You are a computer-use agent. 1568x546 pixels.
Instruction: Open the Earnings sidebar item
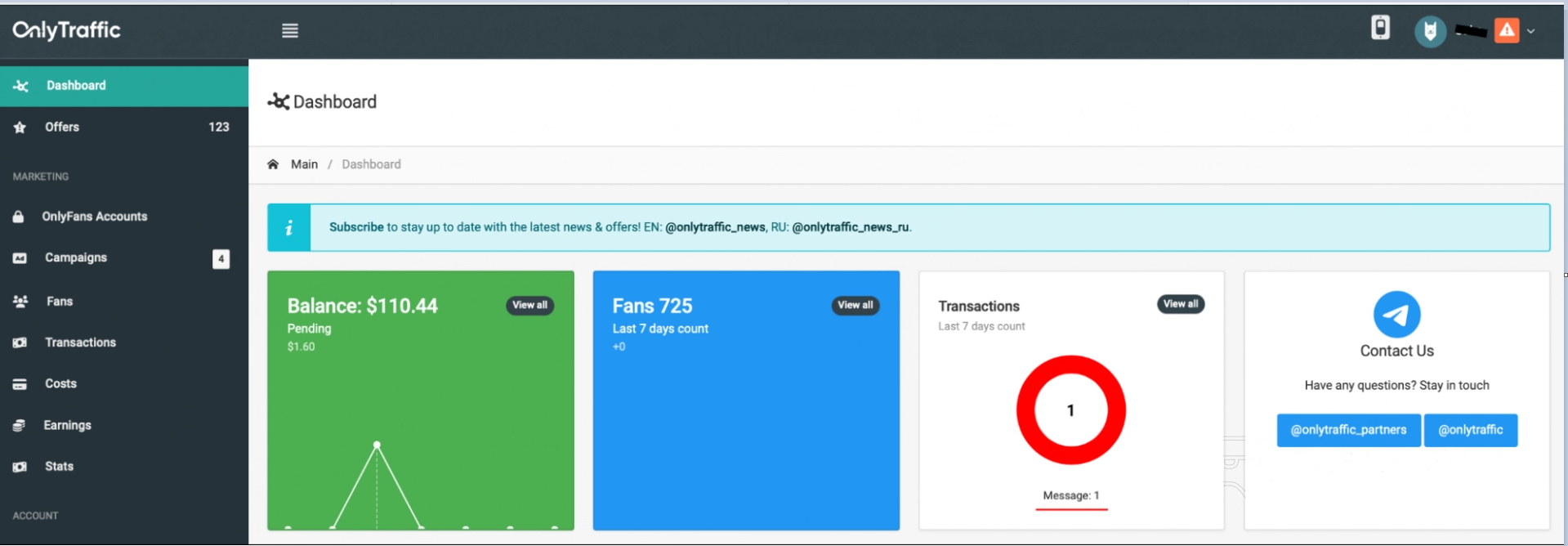point(124,426)
